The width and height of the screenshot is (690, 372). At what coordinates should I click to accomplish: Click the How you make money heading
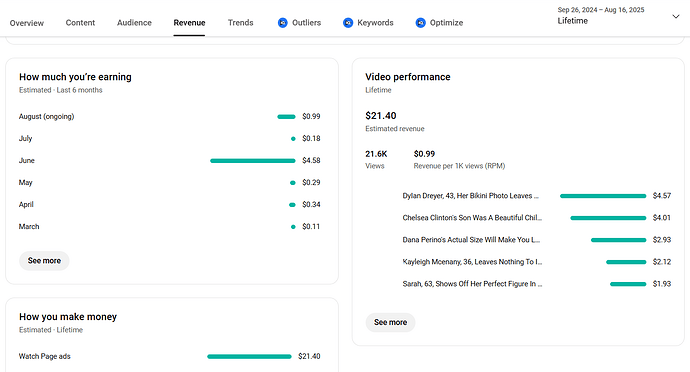coord(68,317)
